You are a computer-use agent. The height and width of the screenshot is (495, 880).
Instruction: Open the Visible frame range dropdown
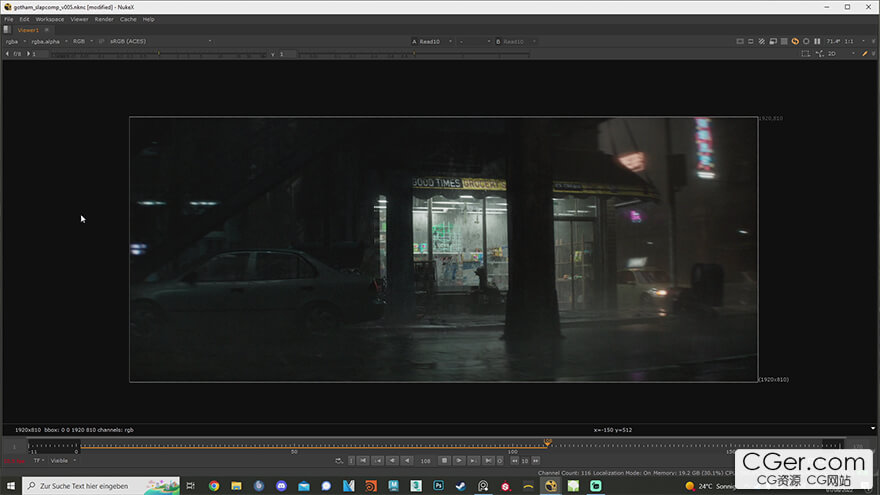click(x=63, y=461)
